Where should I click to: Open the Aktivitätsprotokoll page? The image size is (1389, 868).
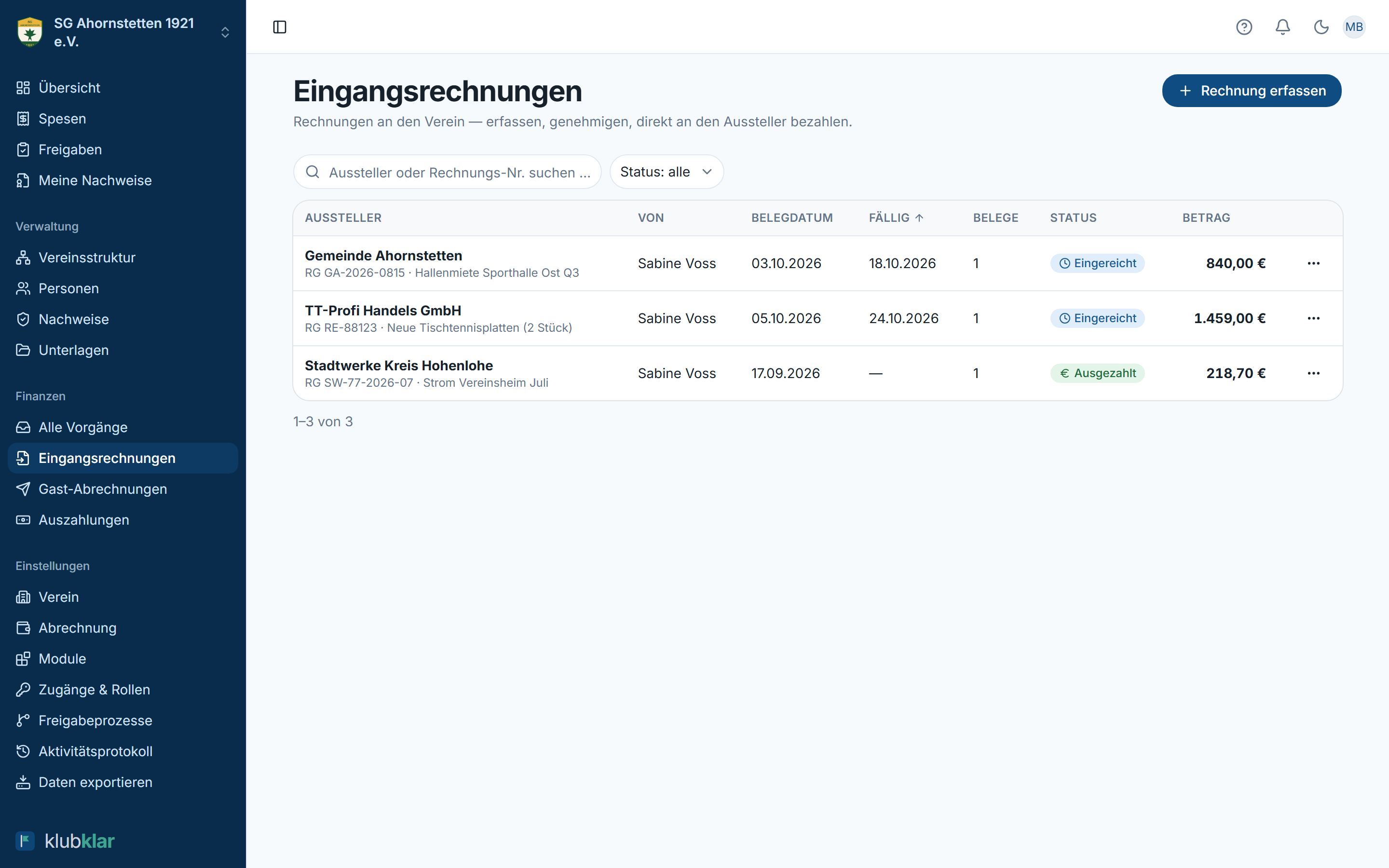coord(123,751)
